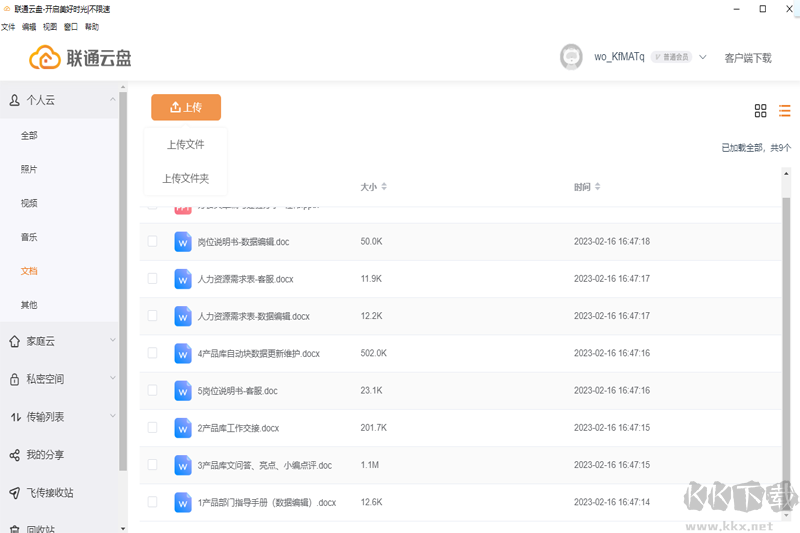Click Word icon of 2产品库工作交接.docx
This screenshot has width=800, height=533.
182,427
